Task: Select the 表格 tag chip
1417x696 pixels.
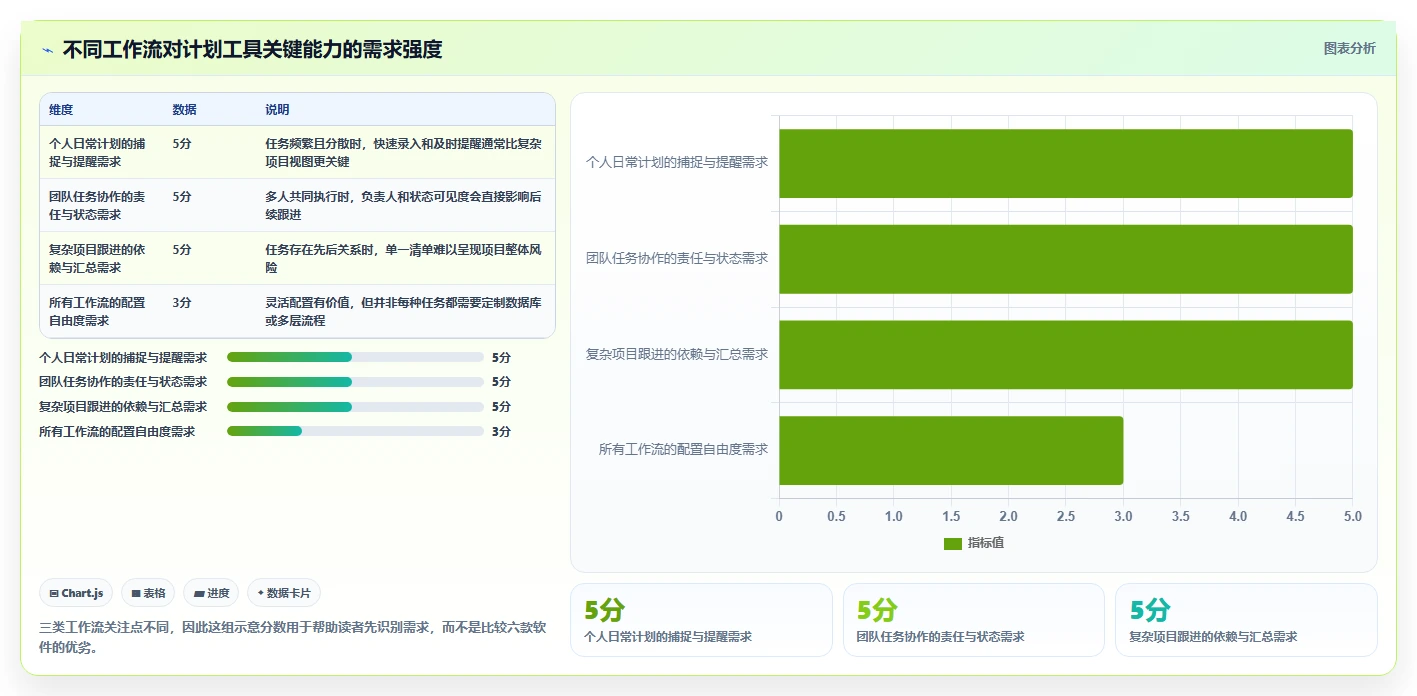Action: 148,593
